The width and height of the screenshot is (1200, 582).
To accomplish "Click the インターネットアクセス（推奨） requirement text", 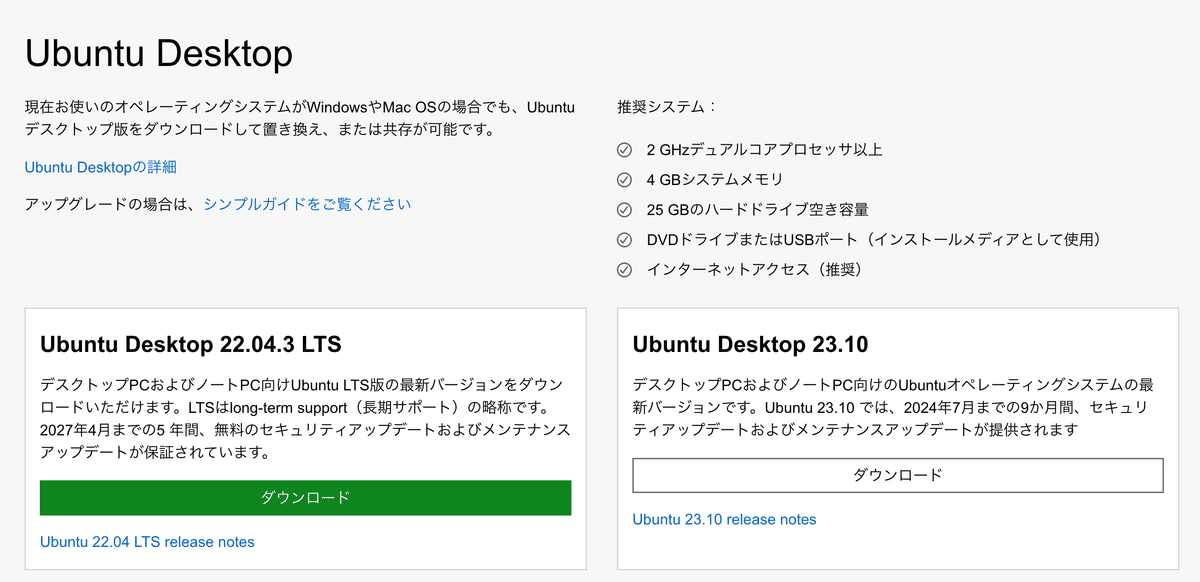I will (754, 270).
